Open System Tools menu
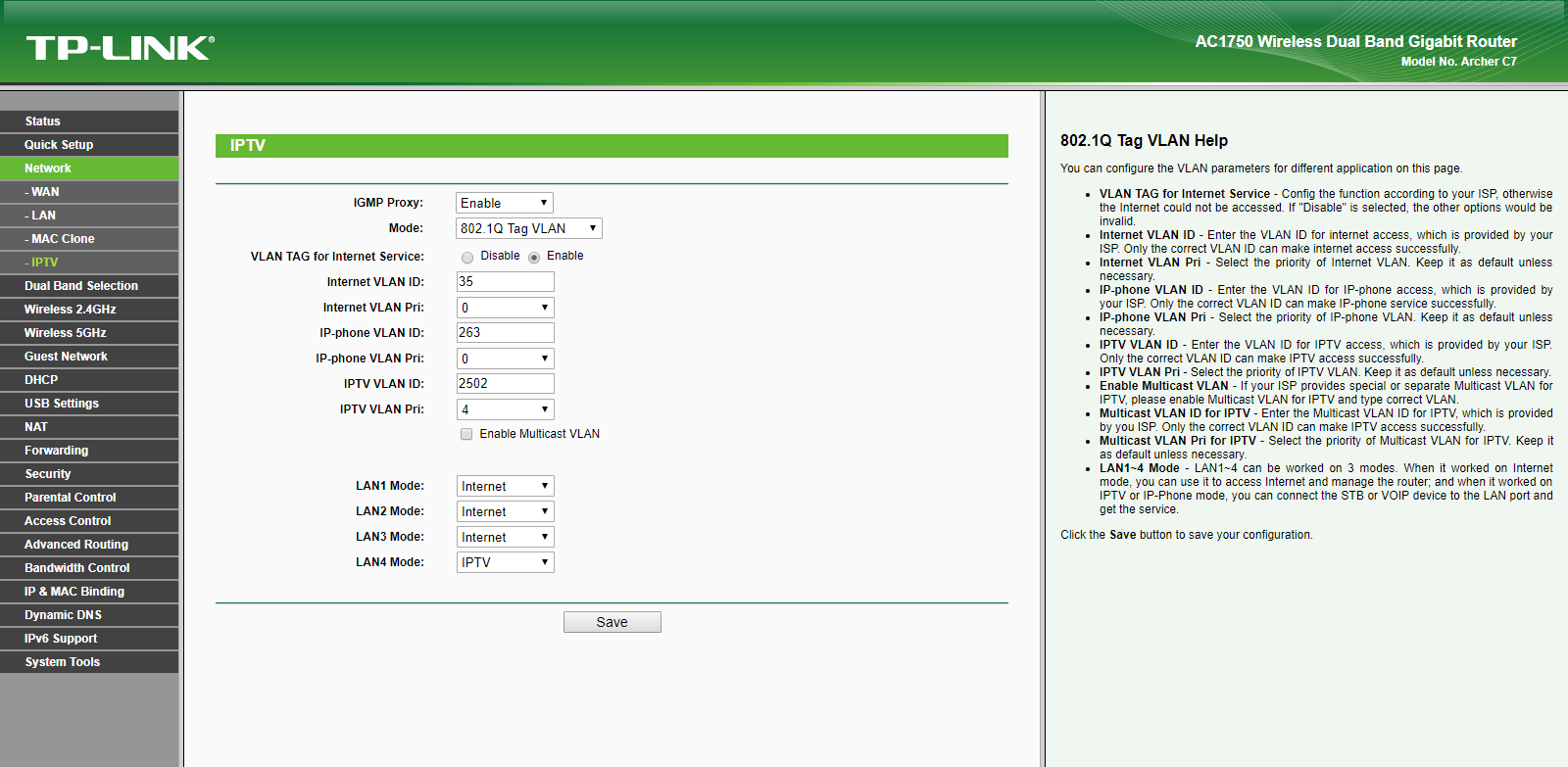This screenshot has width=1568, height=767. click(x=89, y=662)
